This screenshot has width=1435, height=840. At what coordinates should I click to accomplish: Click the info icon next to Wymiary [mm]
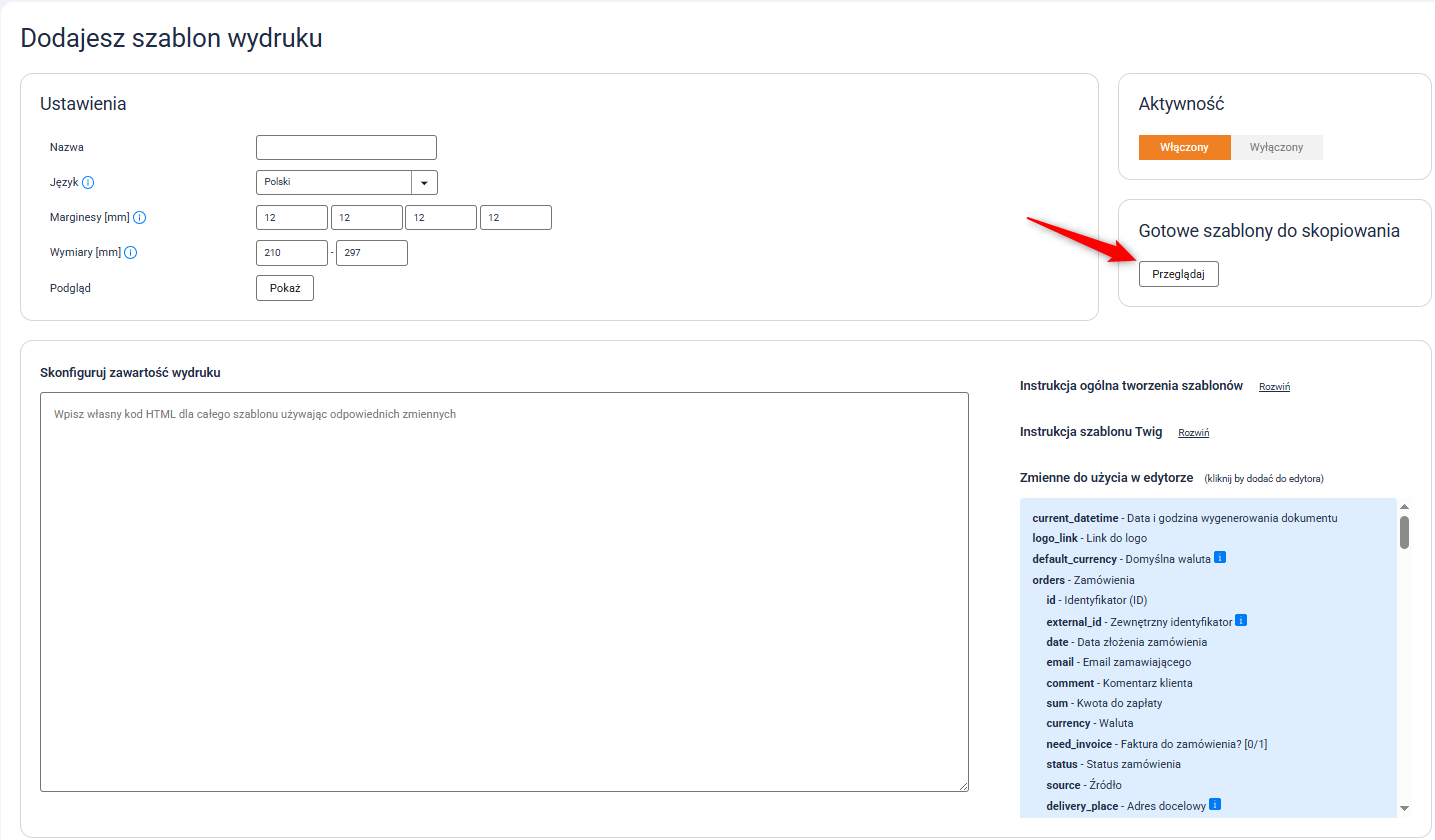pos(130,253)
